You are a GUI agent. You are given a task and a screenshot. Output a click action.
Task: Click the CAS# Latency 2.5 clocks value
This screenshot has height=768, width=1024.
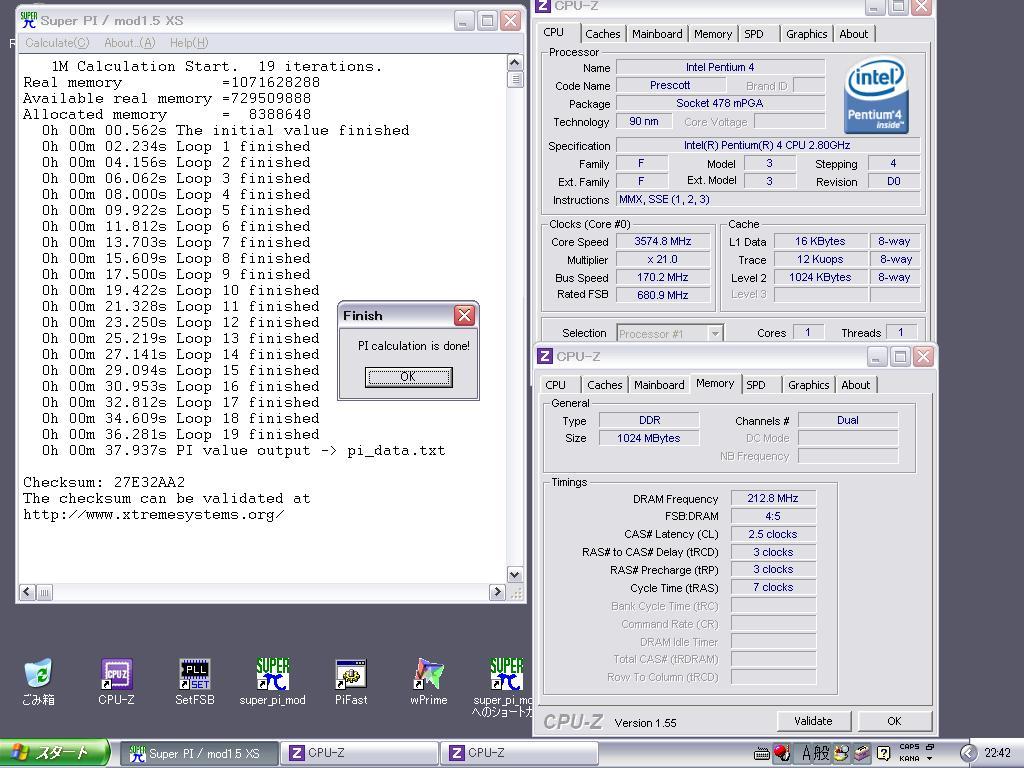(x=773, y=534)
